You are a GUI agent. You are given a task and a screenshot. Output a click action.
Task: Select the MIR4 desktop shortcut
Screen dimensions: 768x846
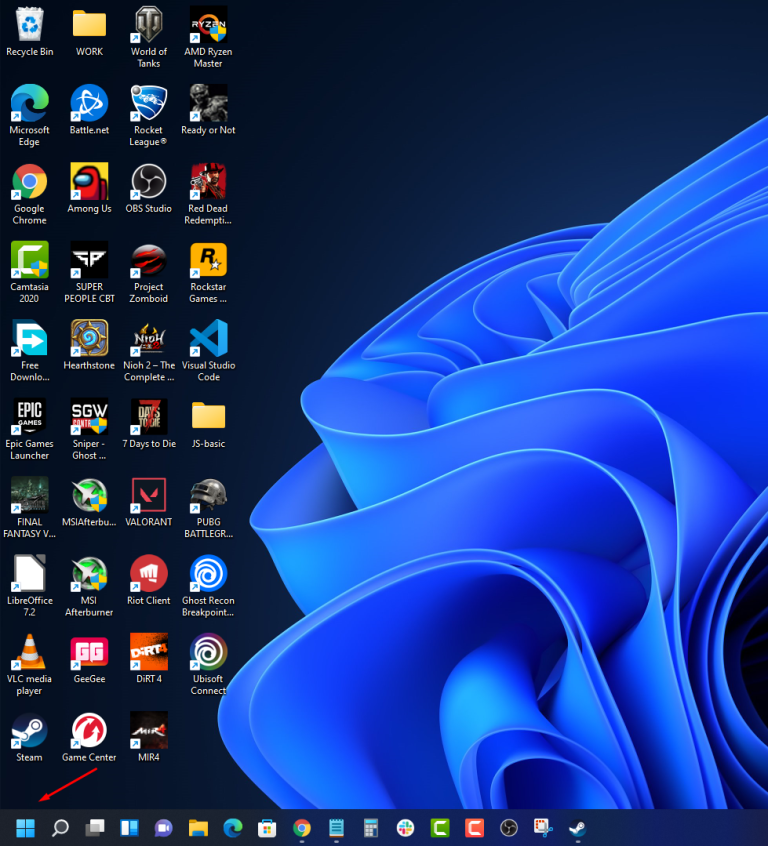(148, 737)
